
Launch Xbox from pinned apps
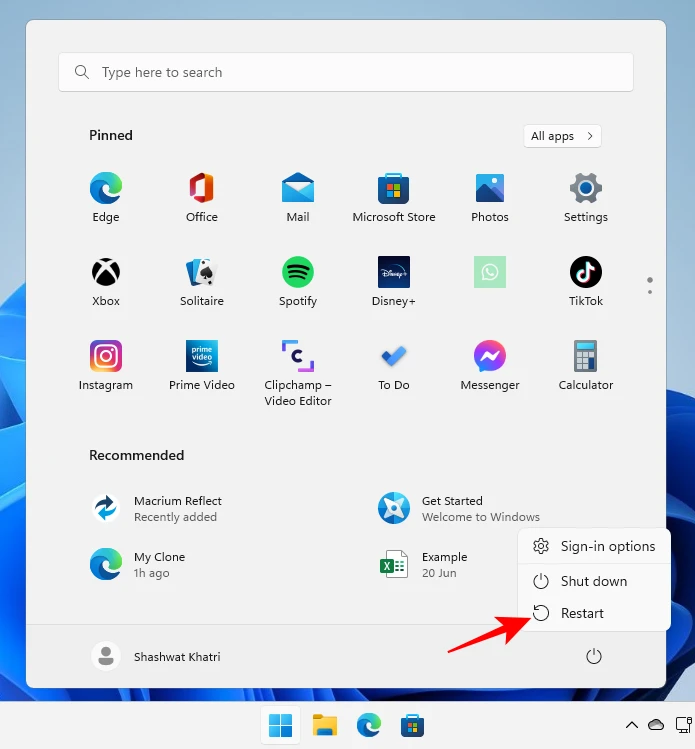pos(106,281)
